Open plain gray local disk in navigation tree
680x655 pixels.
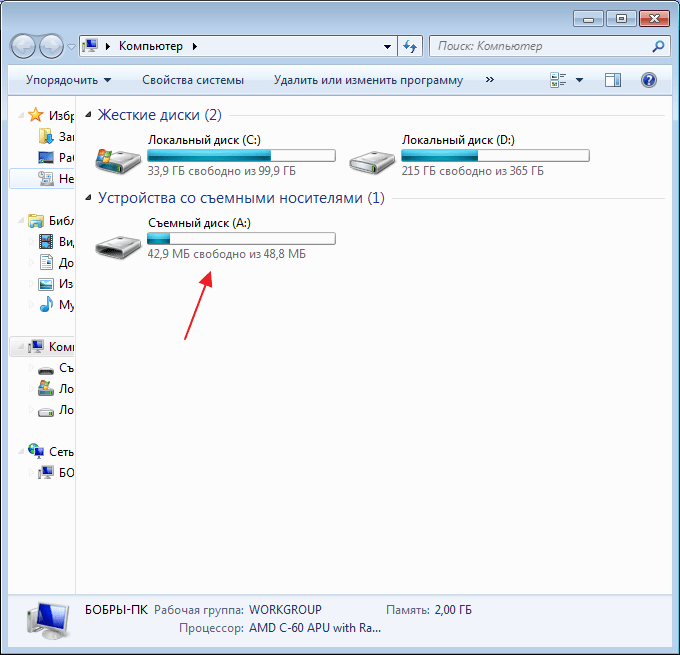click(x=56, y=410)
